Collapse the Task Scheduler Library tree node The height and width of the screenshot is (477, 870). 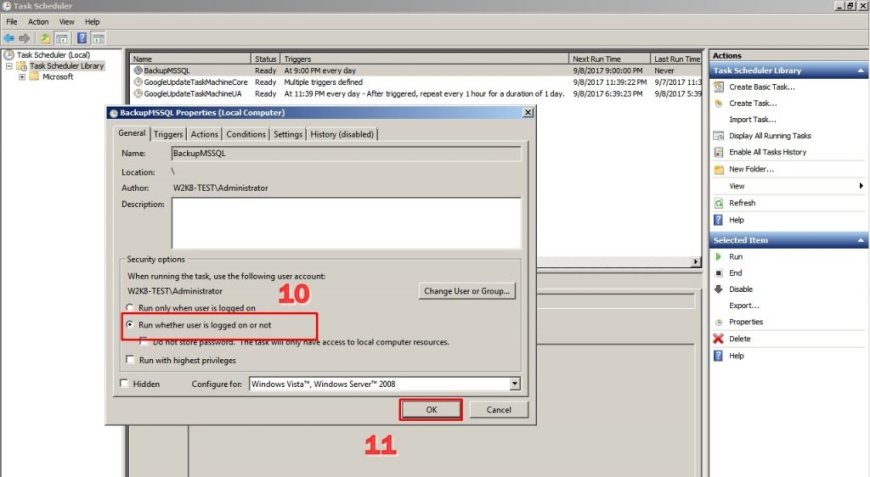9,66
